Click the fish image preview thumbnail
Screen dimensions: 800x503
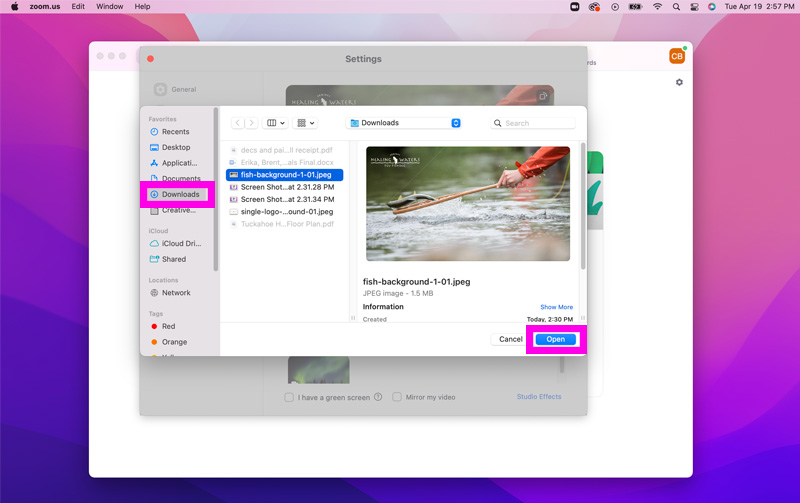click(468, 204)
